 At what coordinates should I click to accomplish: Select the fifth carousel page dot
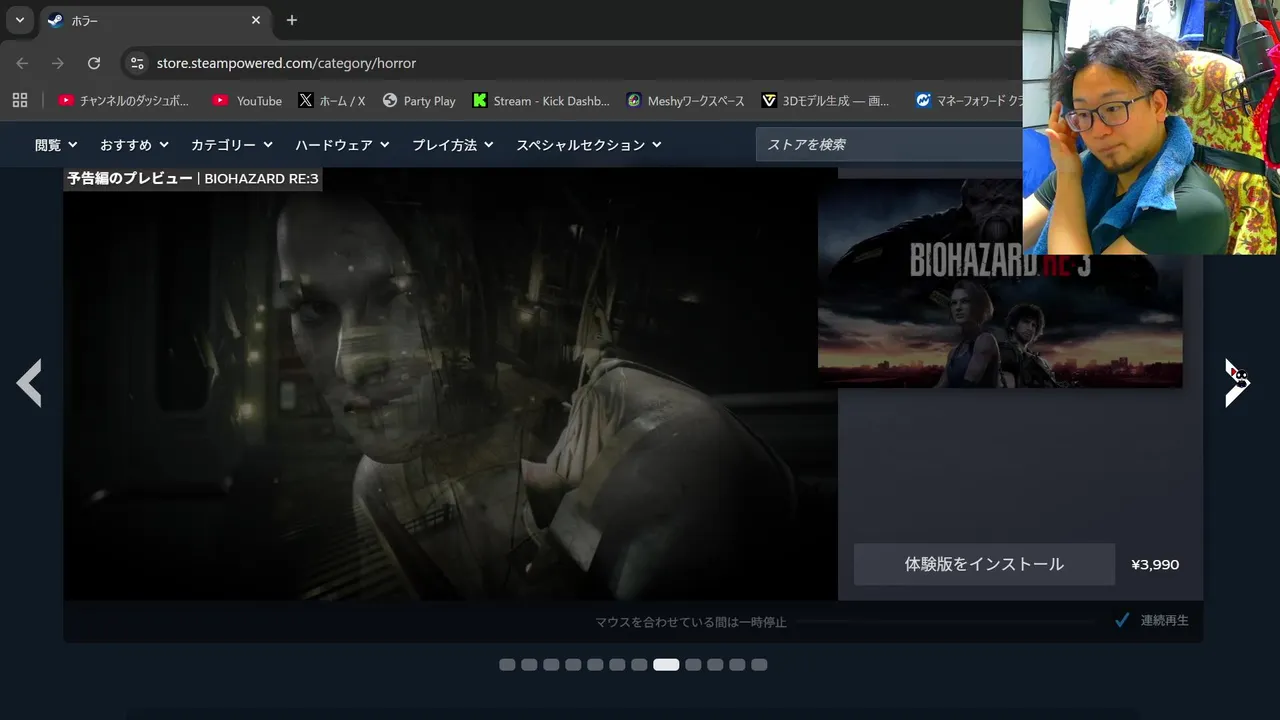click(x=595, y=665)
